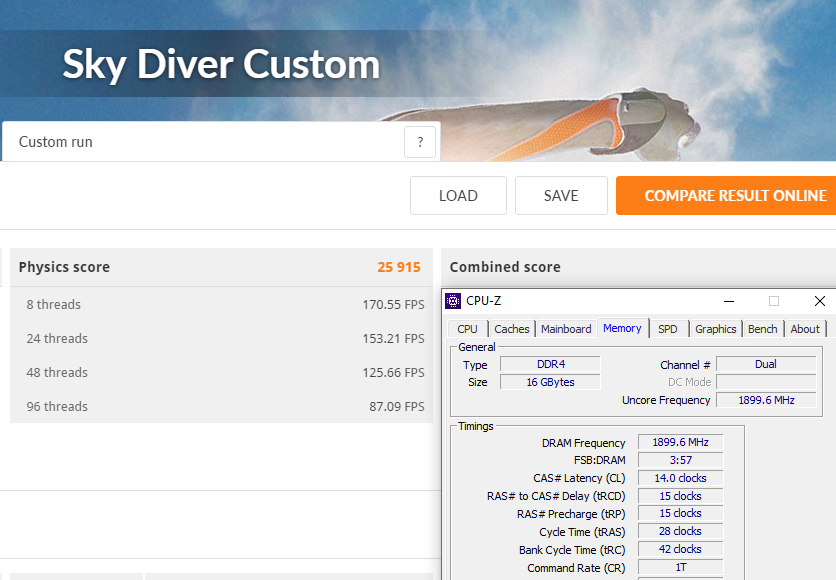
Task: Select the 48 threads row label
Action: pyautogui.click(x=57, y=373)
